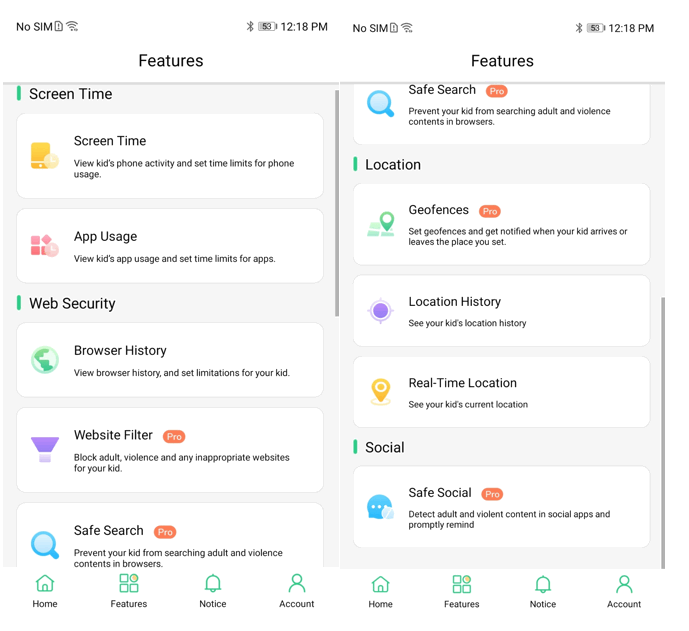This screenshot has width=689, height=631.
Task: Tap the Pro badge next to Geofences
Action: coord(489,212)
